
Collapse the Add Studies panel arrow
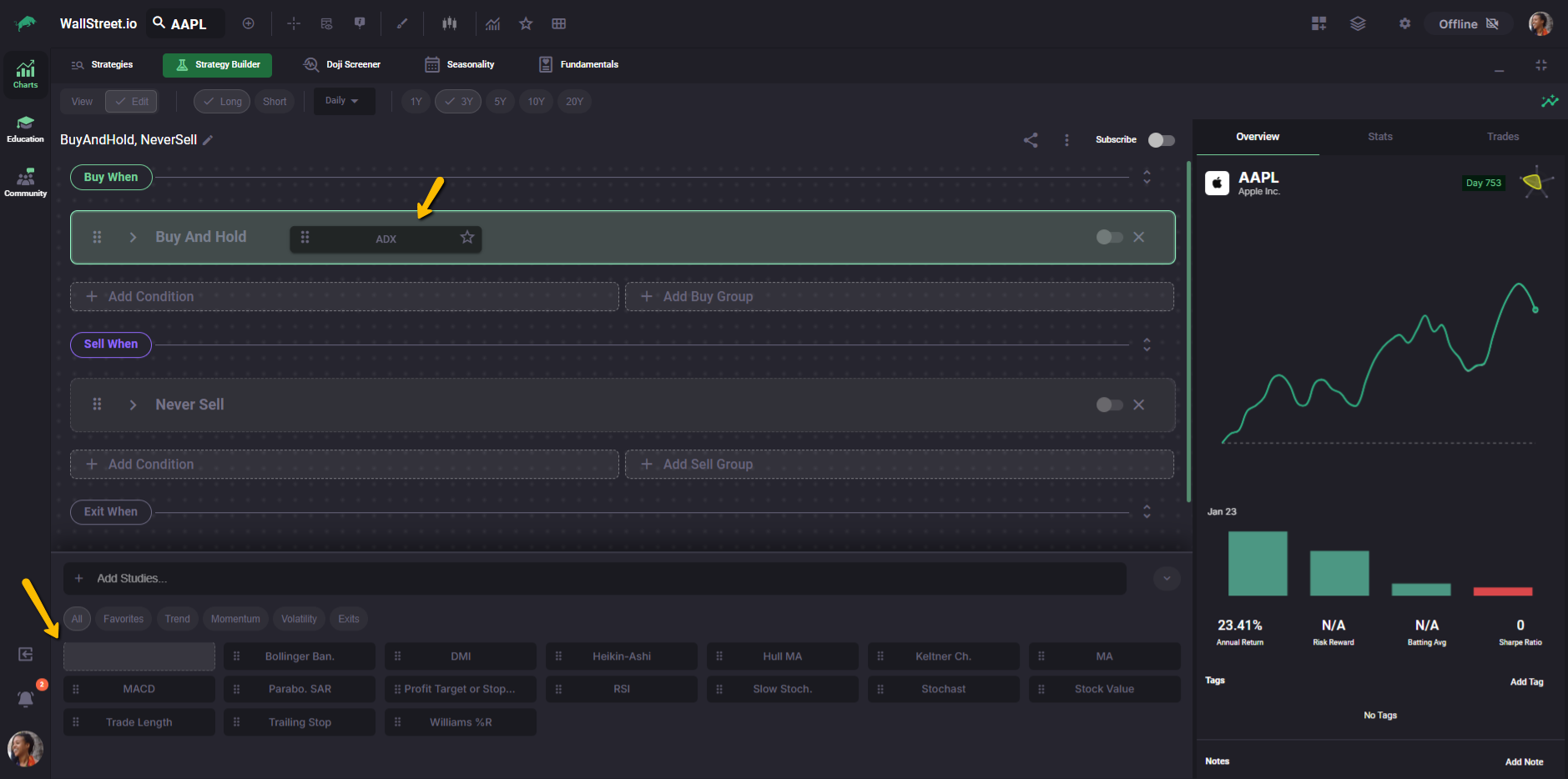click(1167, 578)
